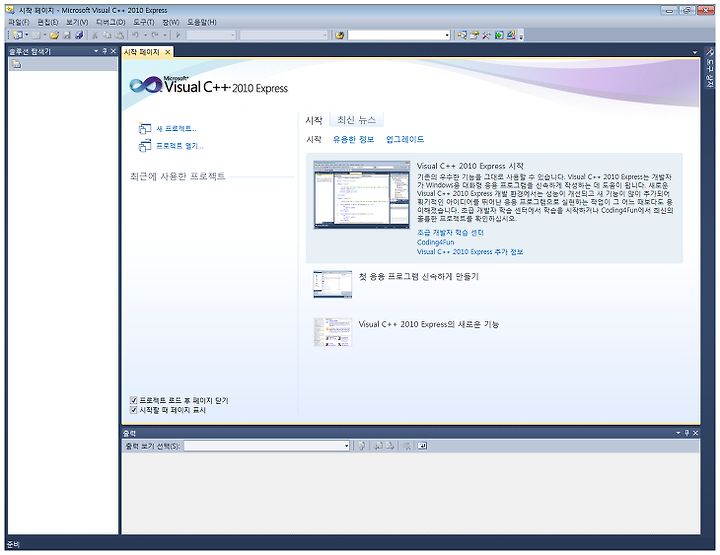Expand the toolbar options overflow arrow
This screenshot has width=720, height=555.
[521, 36]
